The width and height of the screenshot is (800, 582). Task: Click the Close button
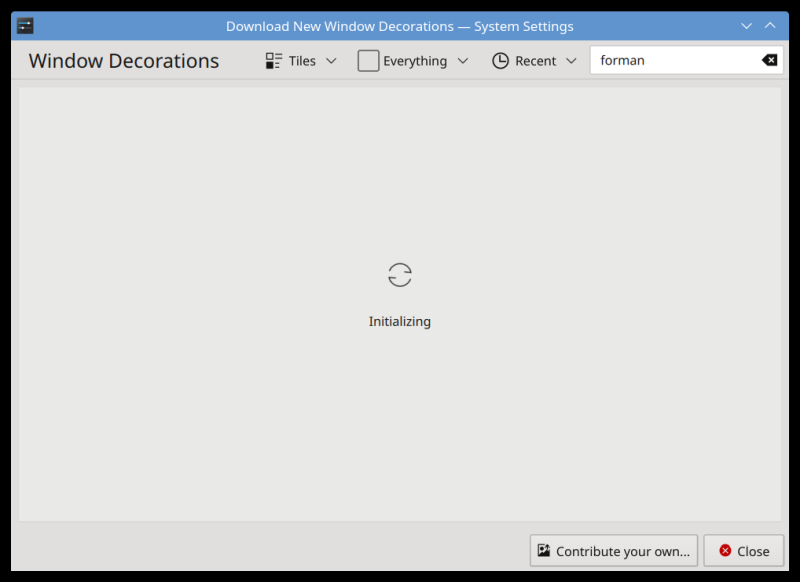(744, 550)
